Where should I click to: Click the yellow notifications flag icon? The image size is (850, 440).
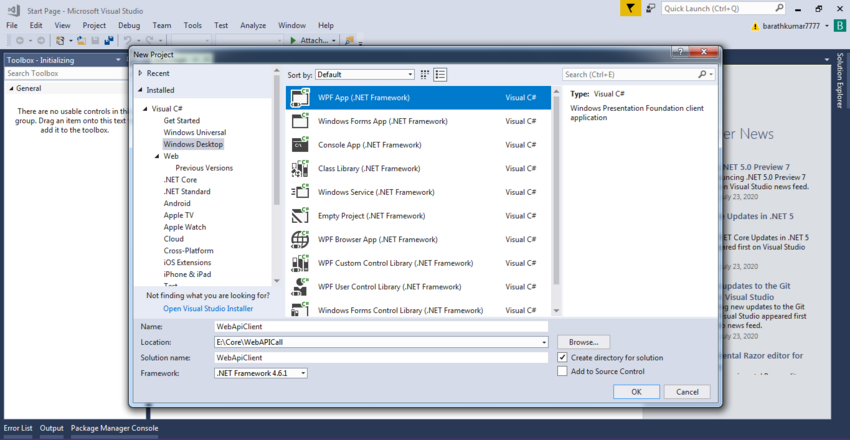point(629,8)
